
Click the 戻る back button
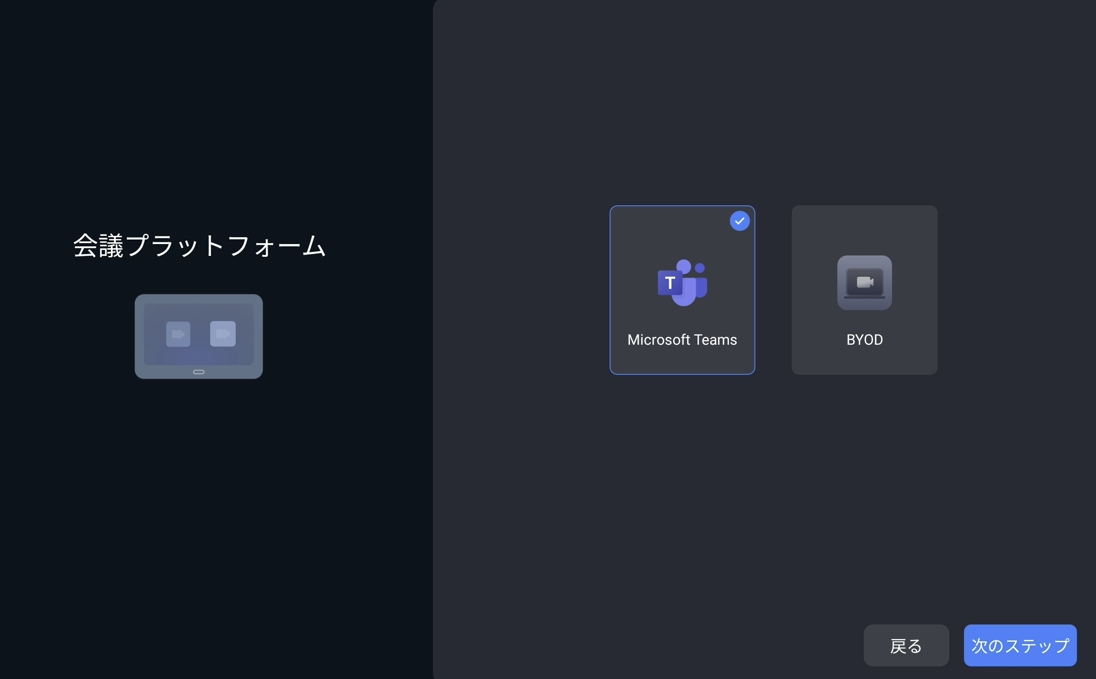click(x=907, y=645)
